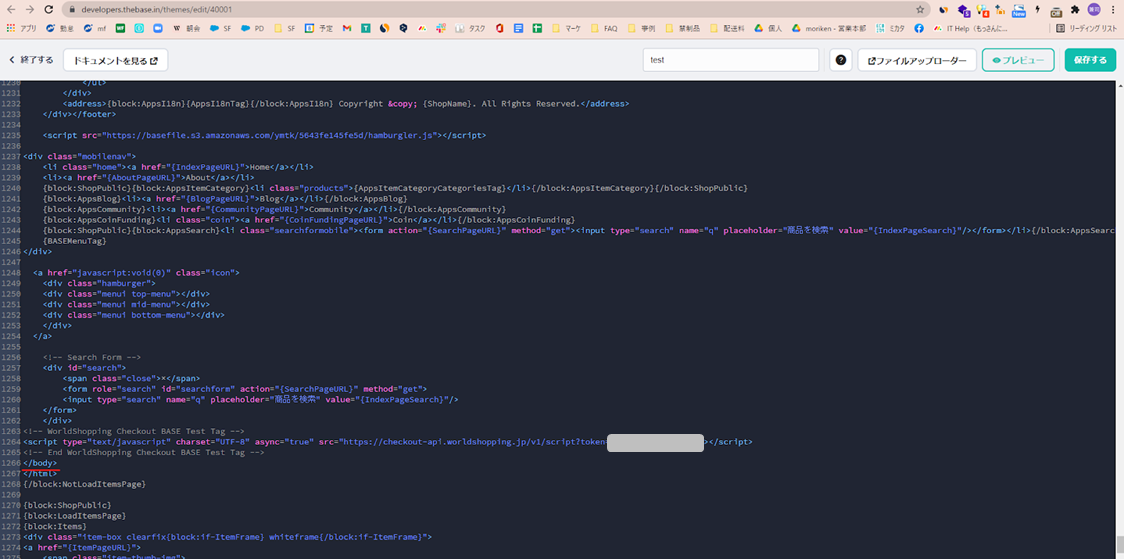1124x559 pixels.
Task: Open the 朝会 bookmark
Action: [x=186, y=29]
